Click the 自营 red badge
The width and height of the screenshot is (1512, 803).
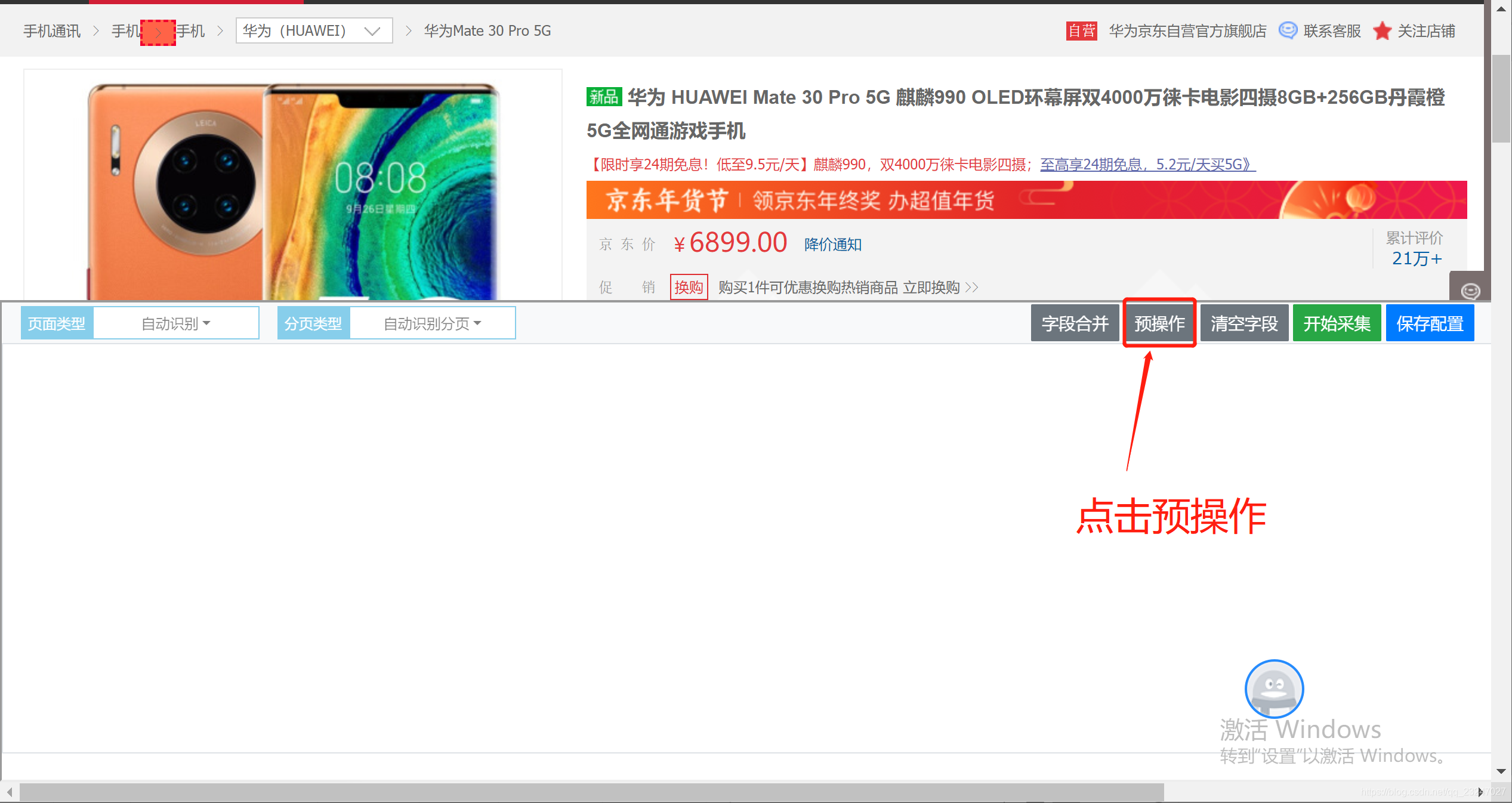click(1081, 30)
